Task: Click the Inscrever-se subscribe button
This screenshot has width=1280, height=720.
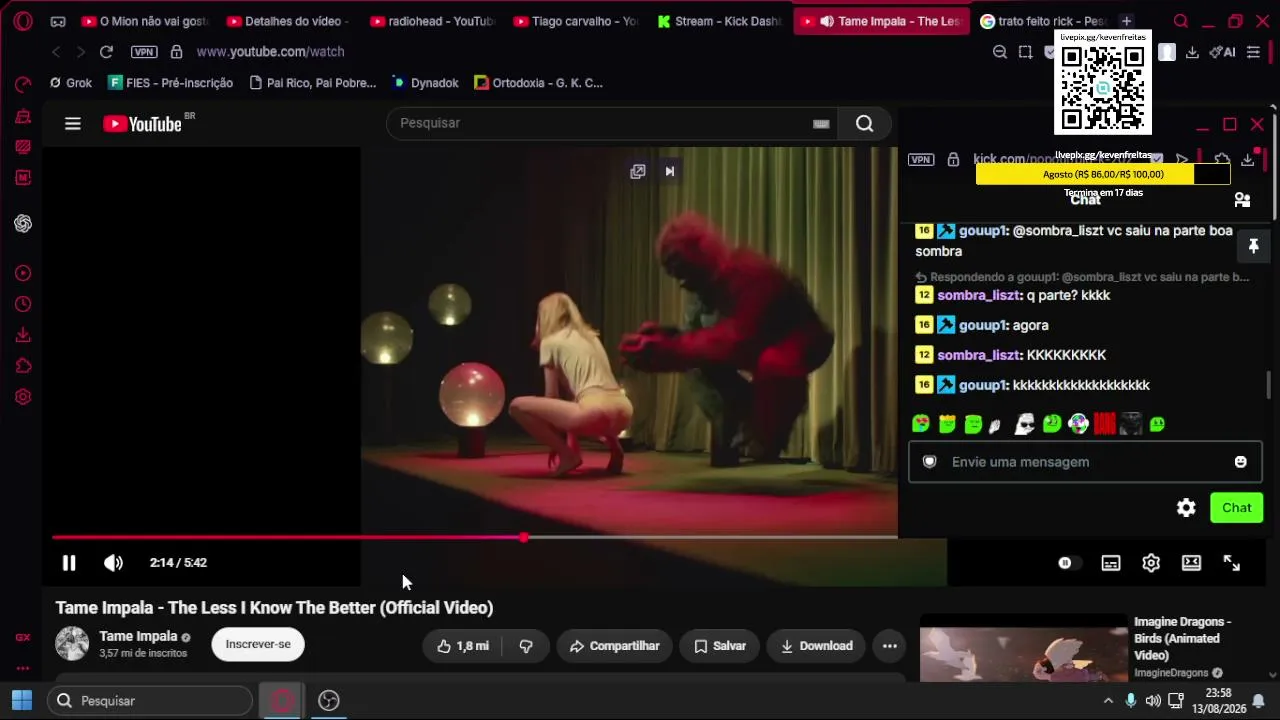Action: 258,644
